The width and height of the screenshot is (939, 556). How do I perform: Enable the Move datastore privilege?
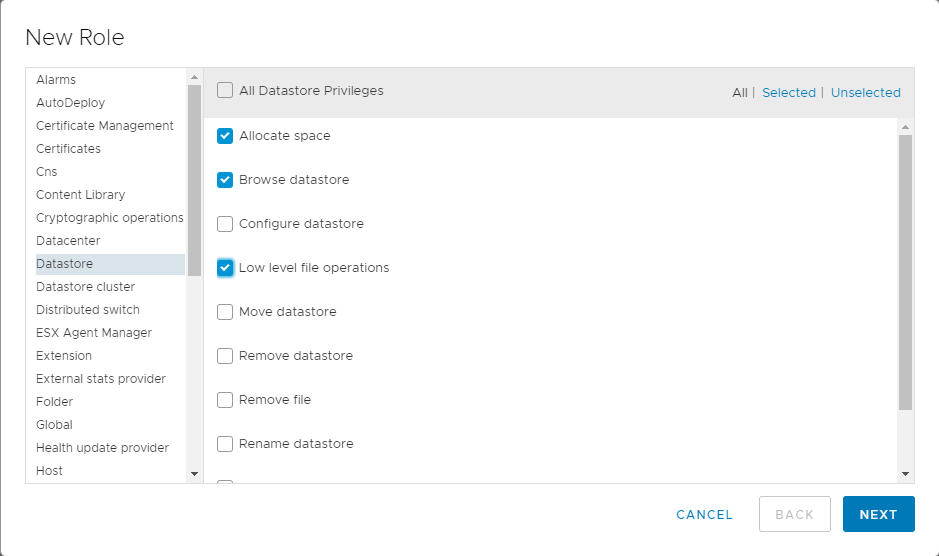click(x=225, y=312)
